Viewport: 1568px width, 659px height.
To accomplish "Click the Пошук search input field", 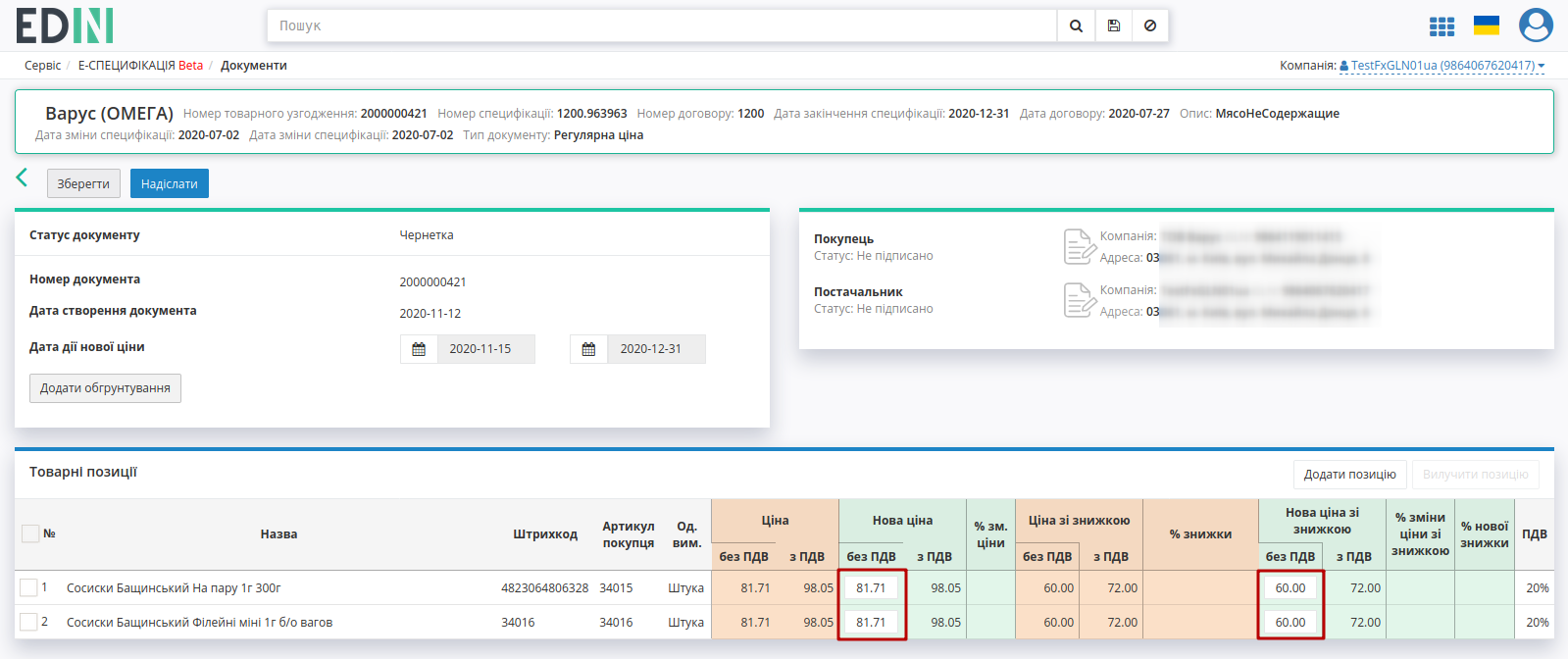I will 662,26.
